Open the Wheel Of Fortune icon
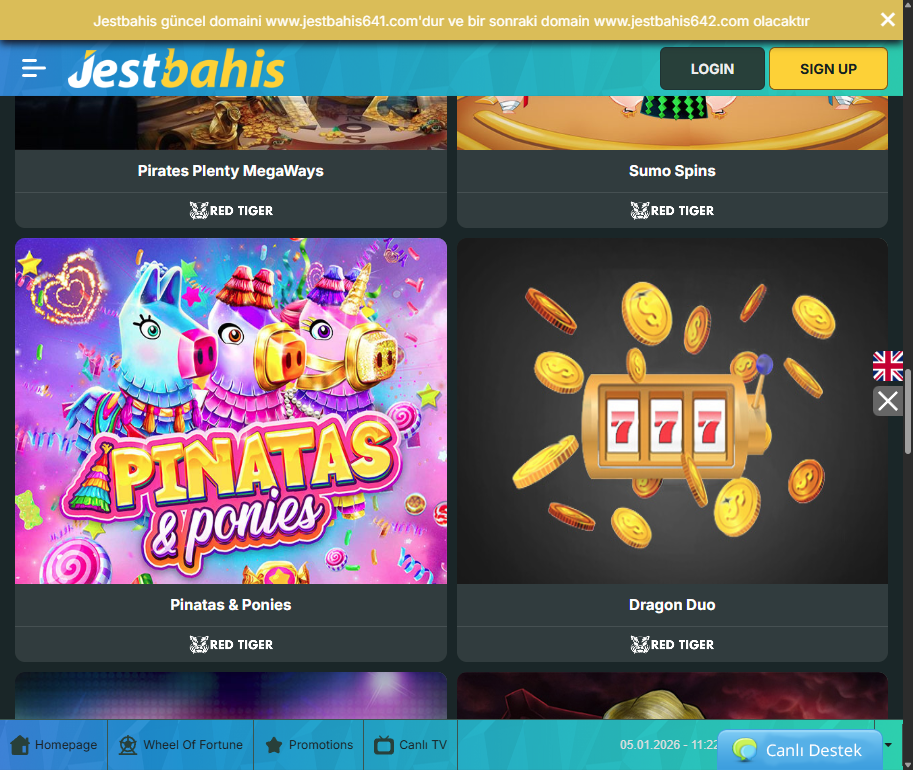Screen dimensions: 913x770 (x=128, y=745)
